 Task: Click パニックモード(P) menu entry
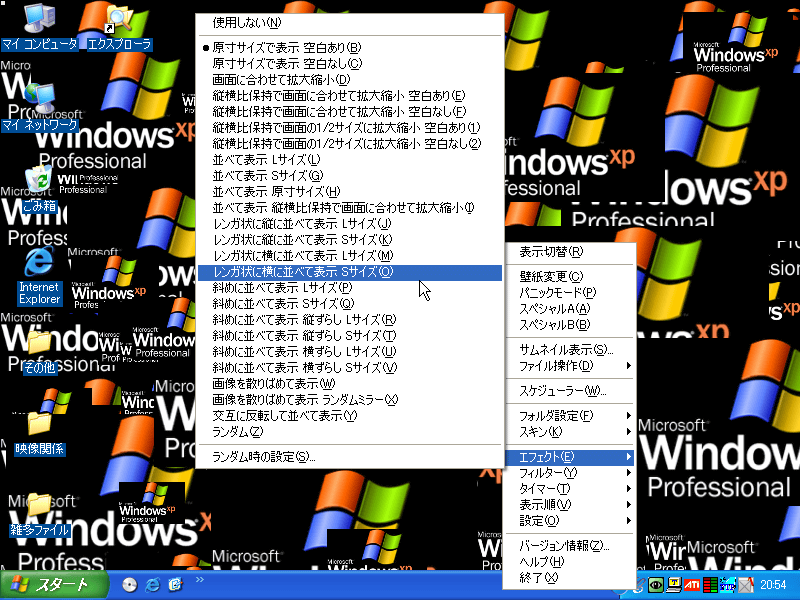(x=570, y=292)
